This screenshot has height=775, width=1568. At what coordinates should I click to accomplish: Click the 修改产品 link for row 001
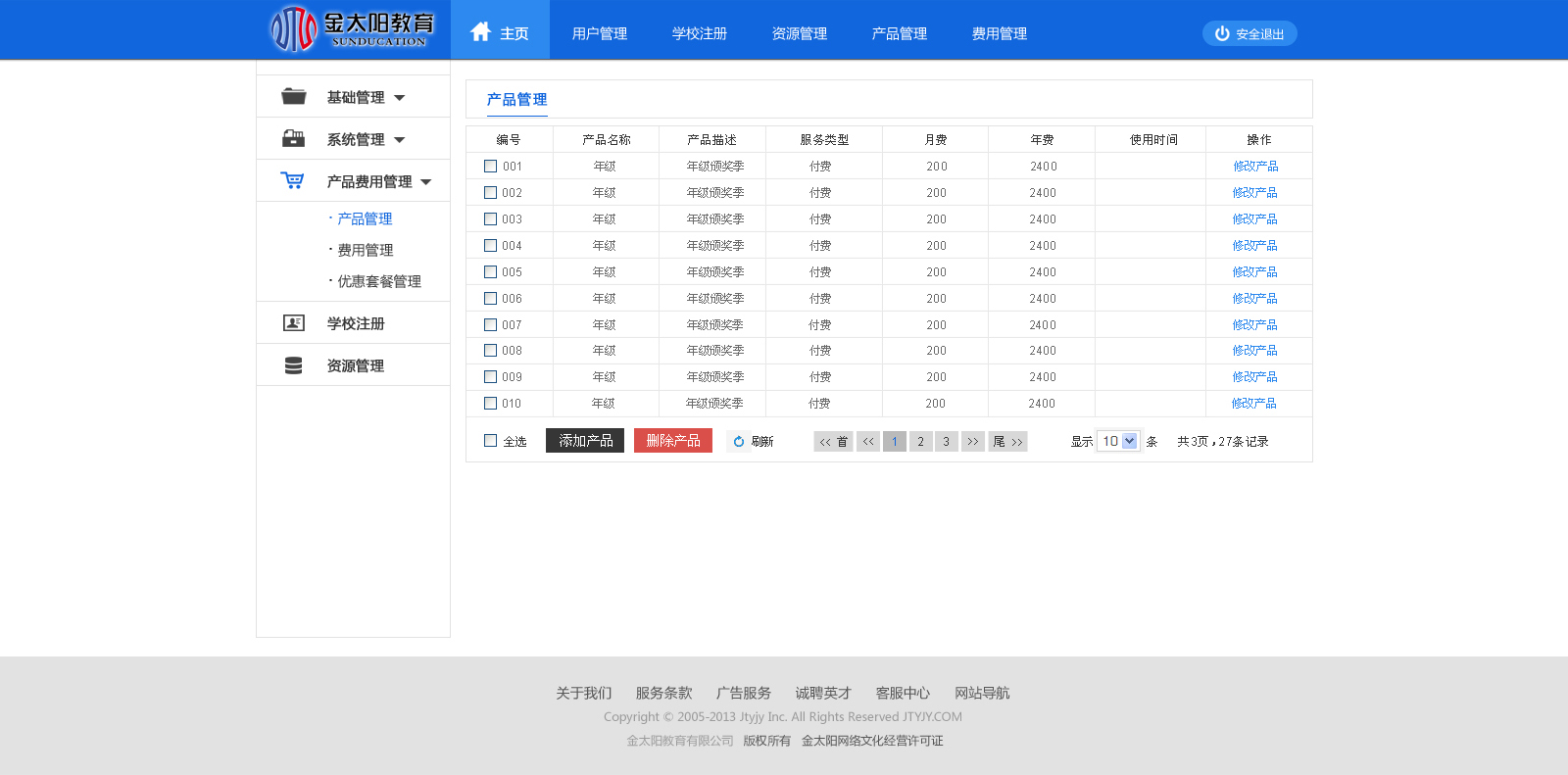pos(1255,167)
